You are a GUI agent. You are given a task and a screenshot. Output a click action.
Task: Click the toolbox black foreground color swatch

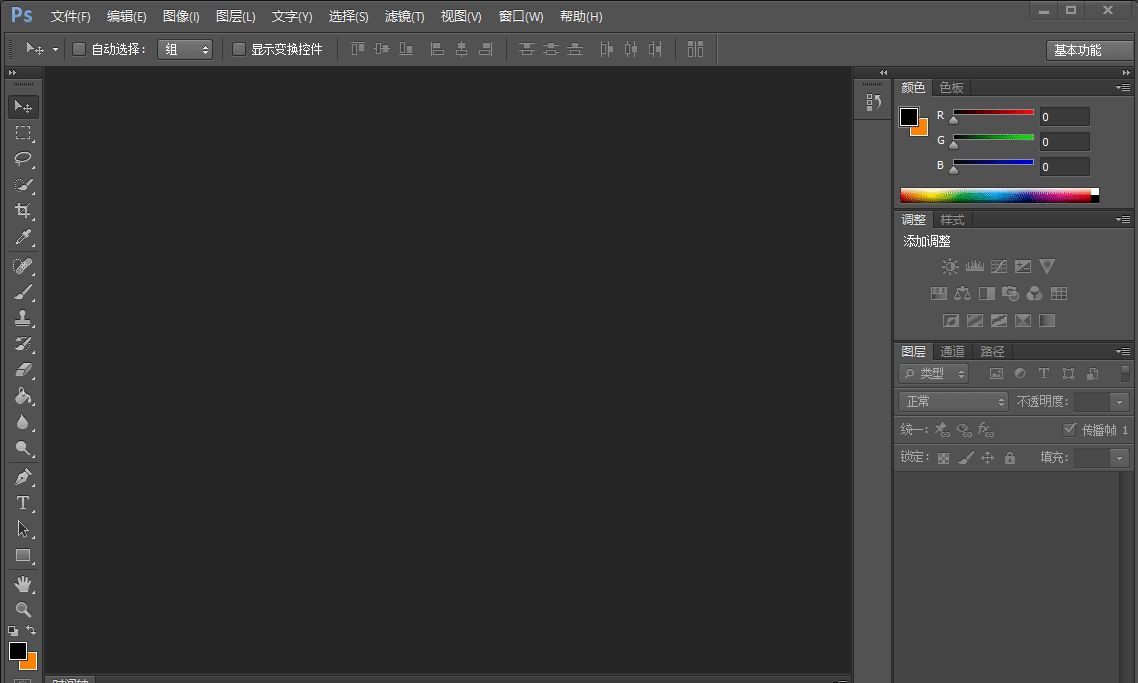pyautogui.click(x=17, y=650)
